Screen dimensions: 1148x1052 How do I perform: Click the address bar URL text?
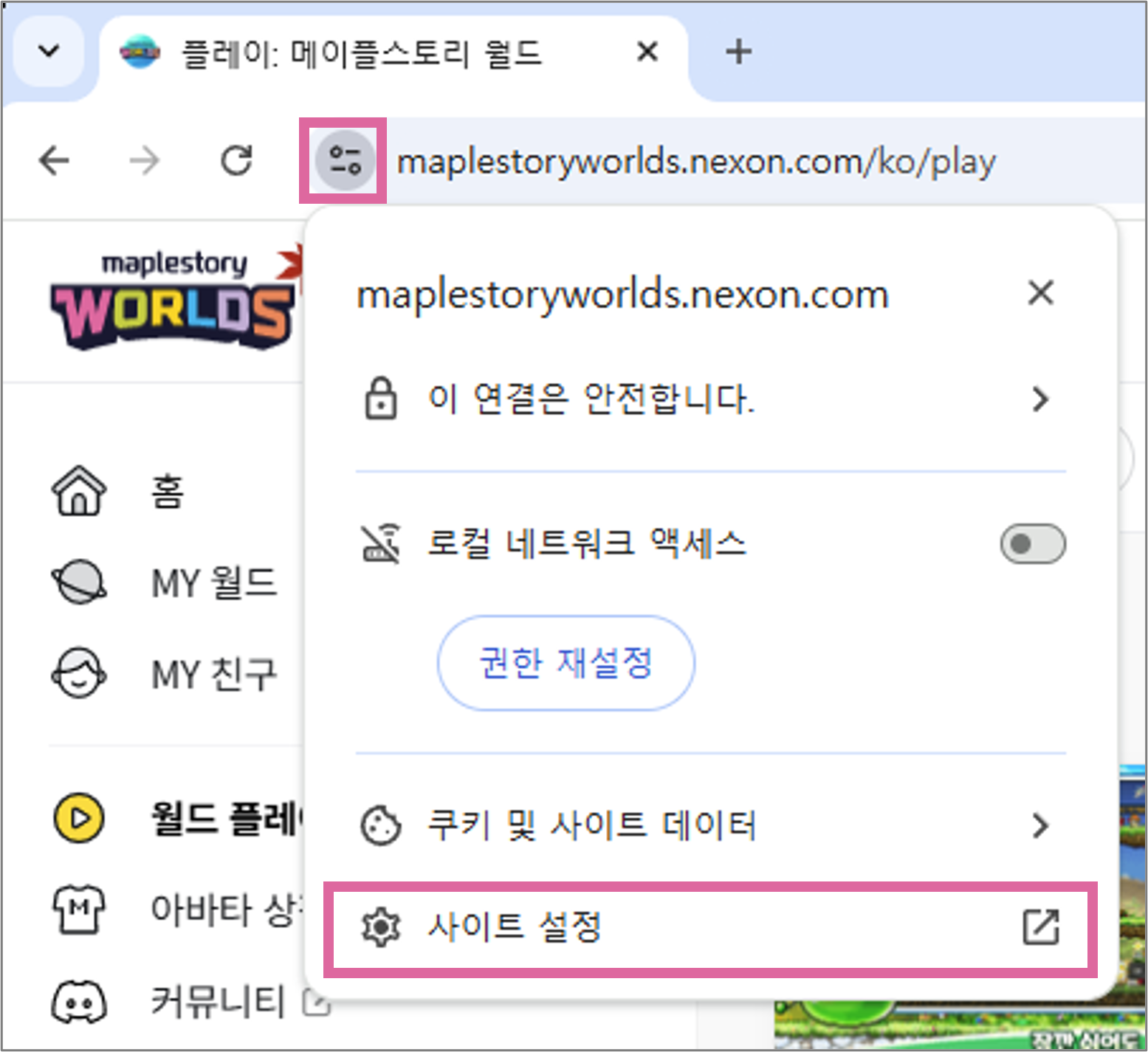pyautogui.click(x=695, y=162)
